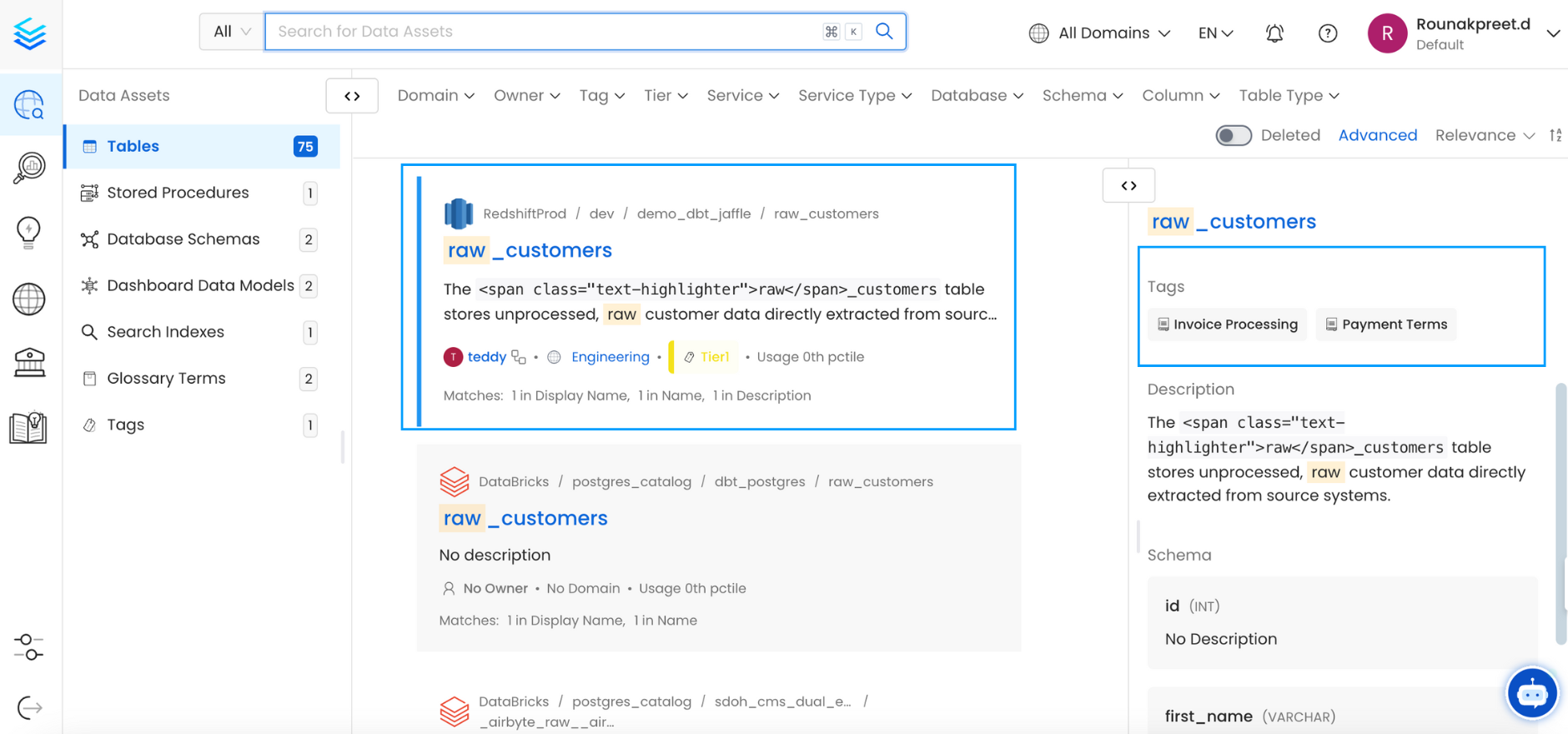Open the settings sliders icon in sidebar
This screenshot has width=1568, height=734.
(29, 646)
